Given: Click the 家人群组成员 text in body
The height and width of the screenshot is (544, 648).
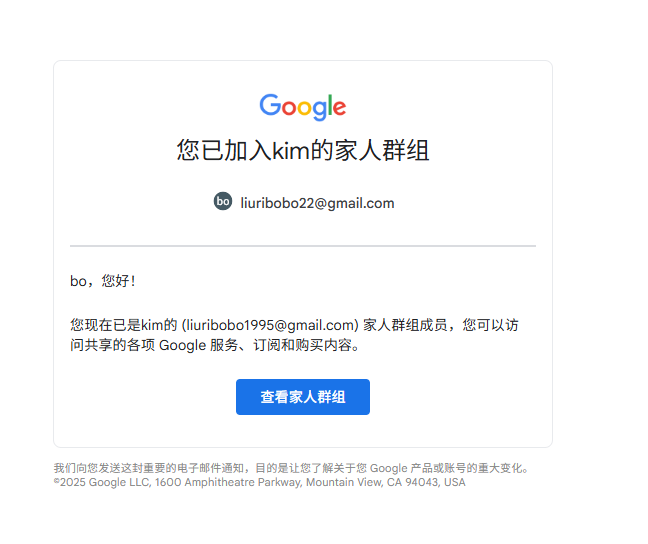Looking at the screenshot, I should pyautogui.click(x=405, y=325).
